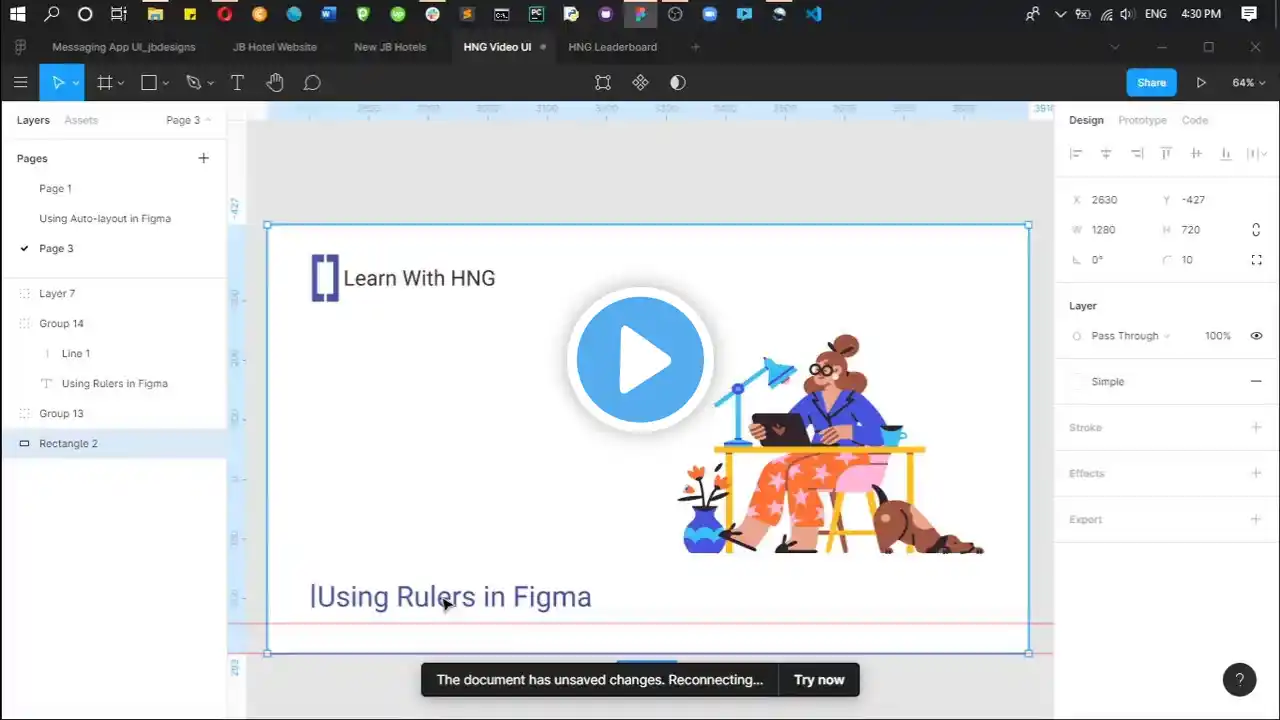Image resolution: width=1280 pixels, height=720 pixels.
Task: Select the Comment tool
Action: pos(312,83)
